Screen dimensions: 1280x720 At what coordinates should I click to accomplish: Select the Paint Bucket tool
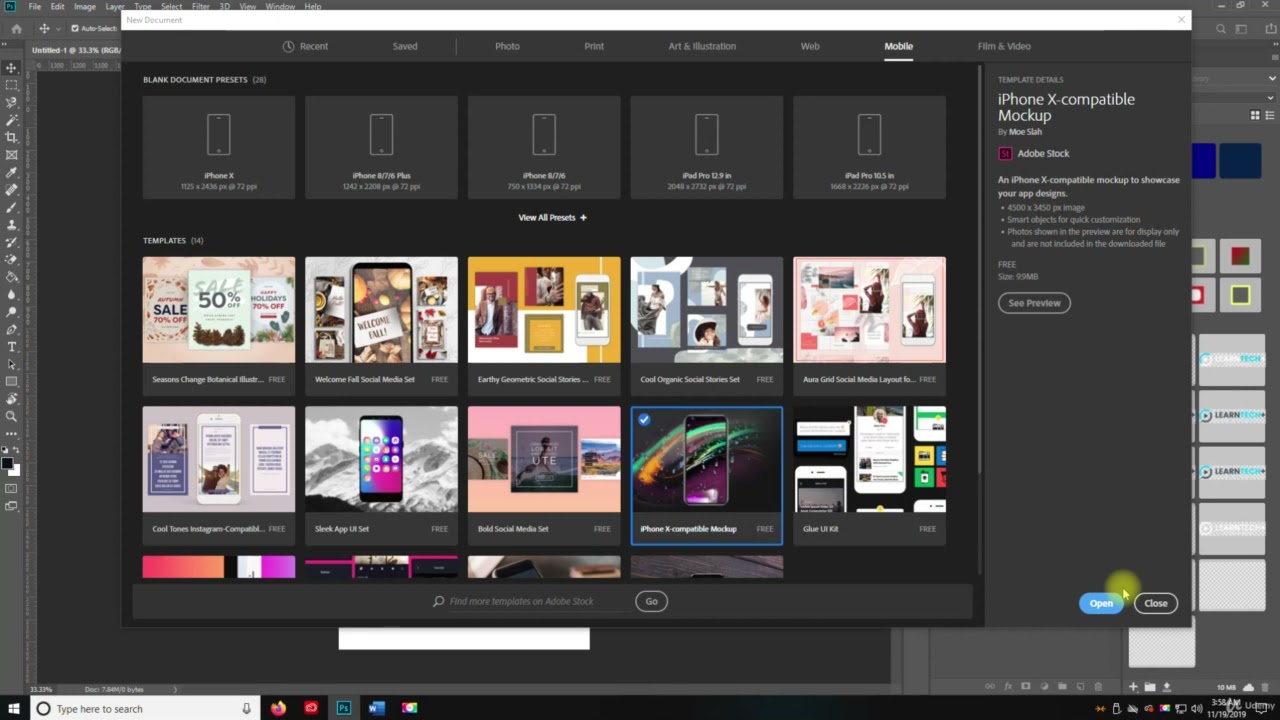pos(12,277)
